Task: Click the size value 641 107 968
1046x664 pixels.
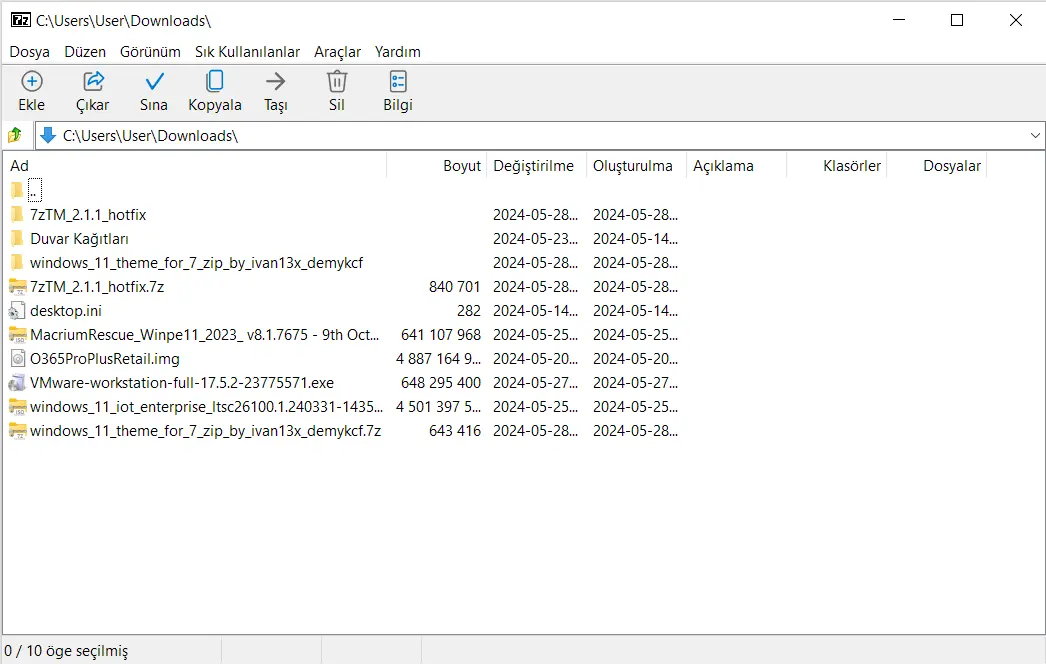Action: click(x=441, y=335)
